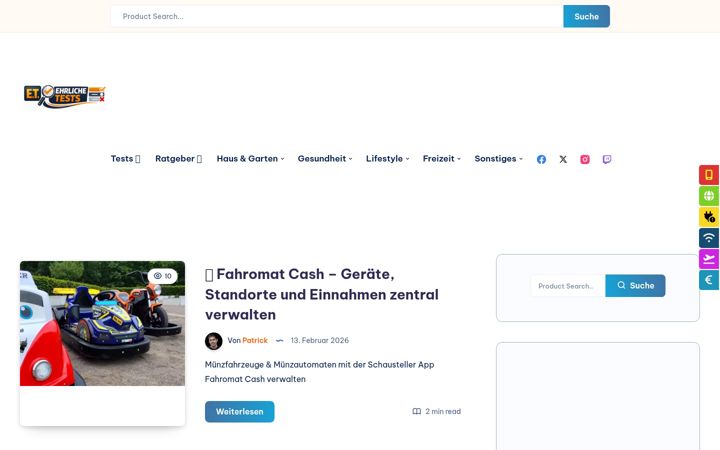Click the top Suche button
Viewport: 720px width, 450px height.
pos(586,17)
